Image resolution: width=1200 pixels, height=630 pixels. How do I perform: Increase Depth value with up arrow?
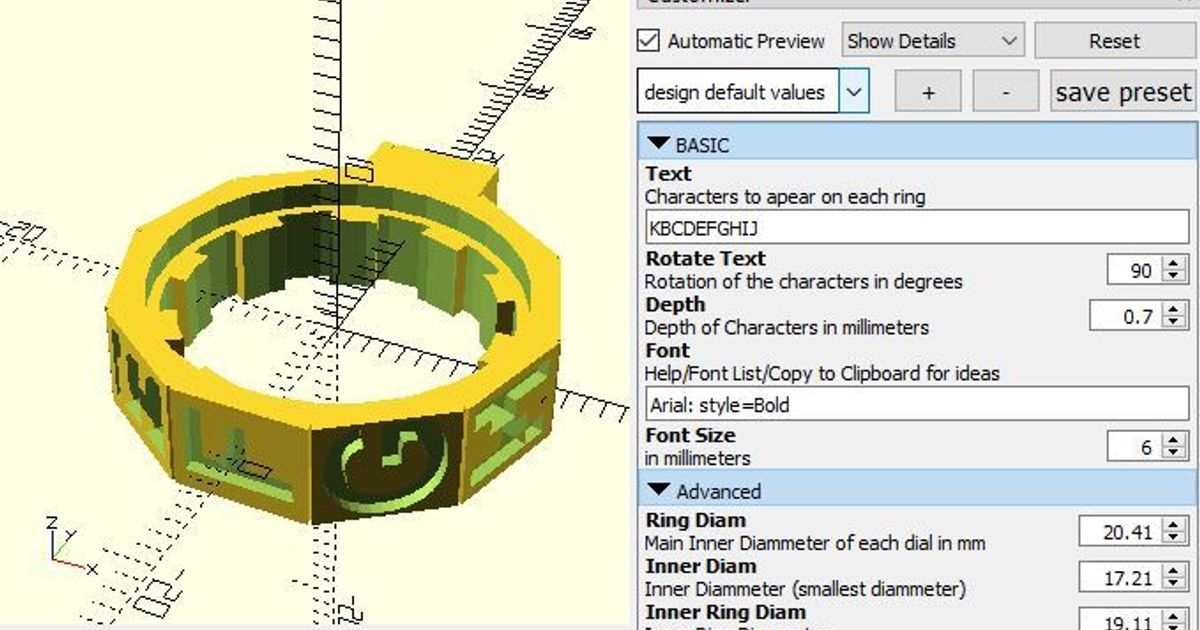pos(1174,310)
